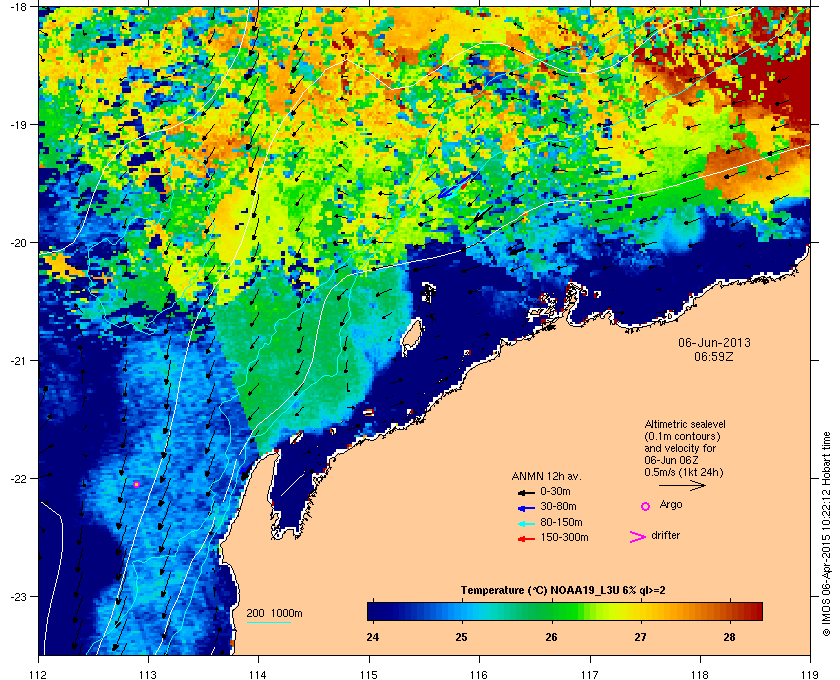The width and height of the screenshot is (840, 680).
Task: Click the date label 06-Jun-2013
Action: [714, 342]
